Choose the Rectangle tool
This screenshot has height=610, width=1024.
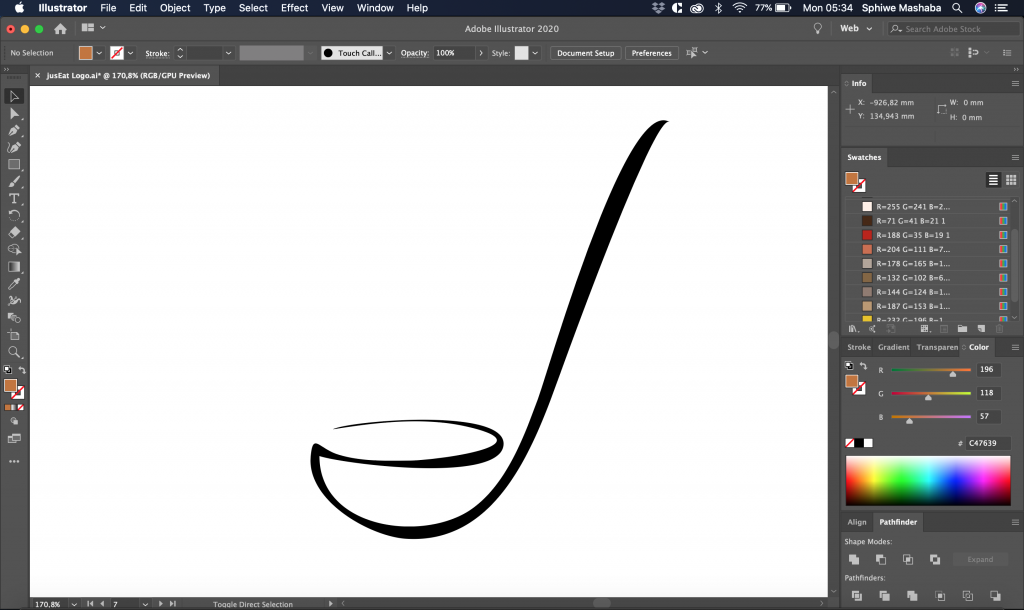coord(14,165)
